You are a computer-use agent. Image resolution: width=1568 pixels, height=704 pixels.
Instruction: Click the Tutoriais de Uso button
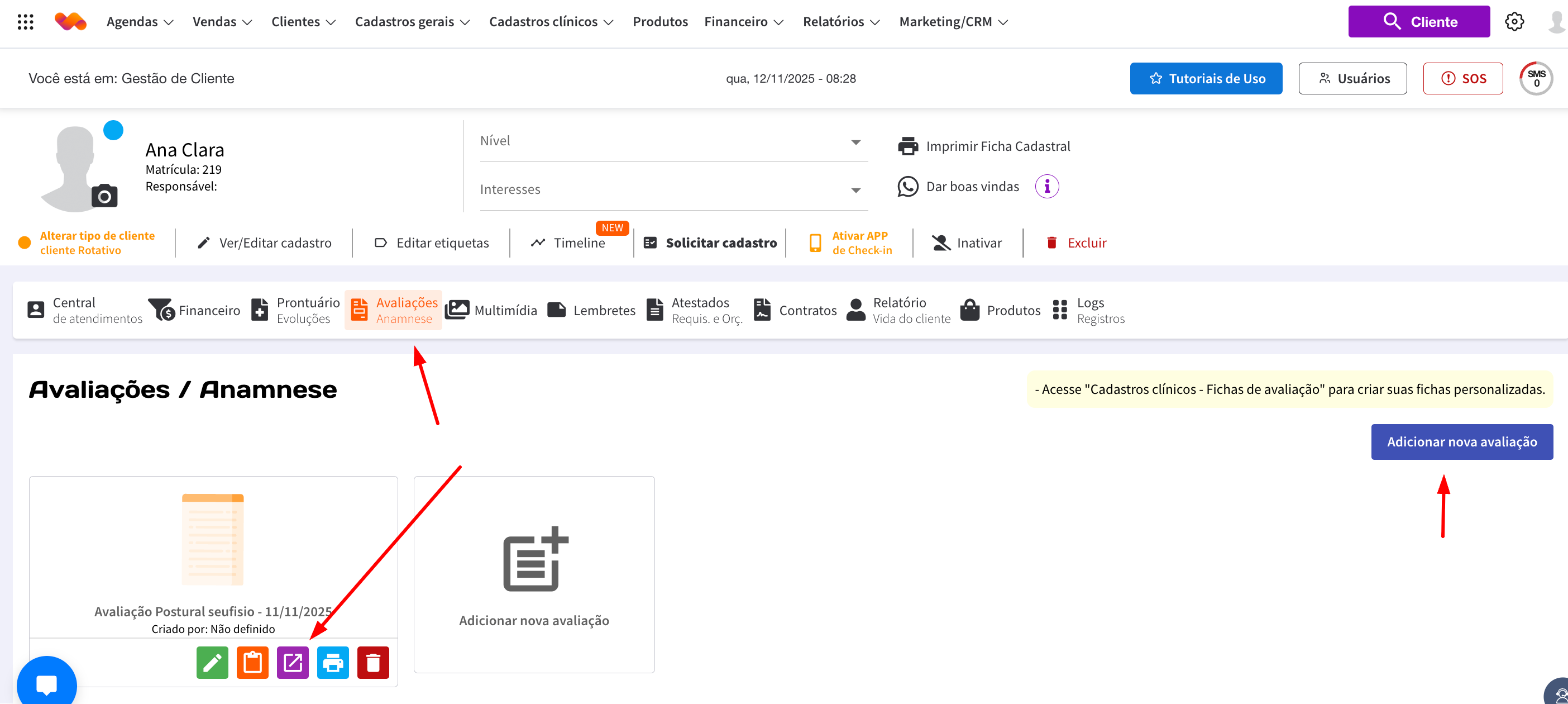(1205, 78)
